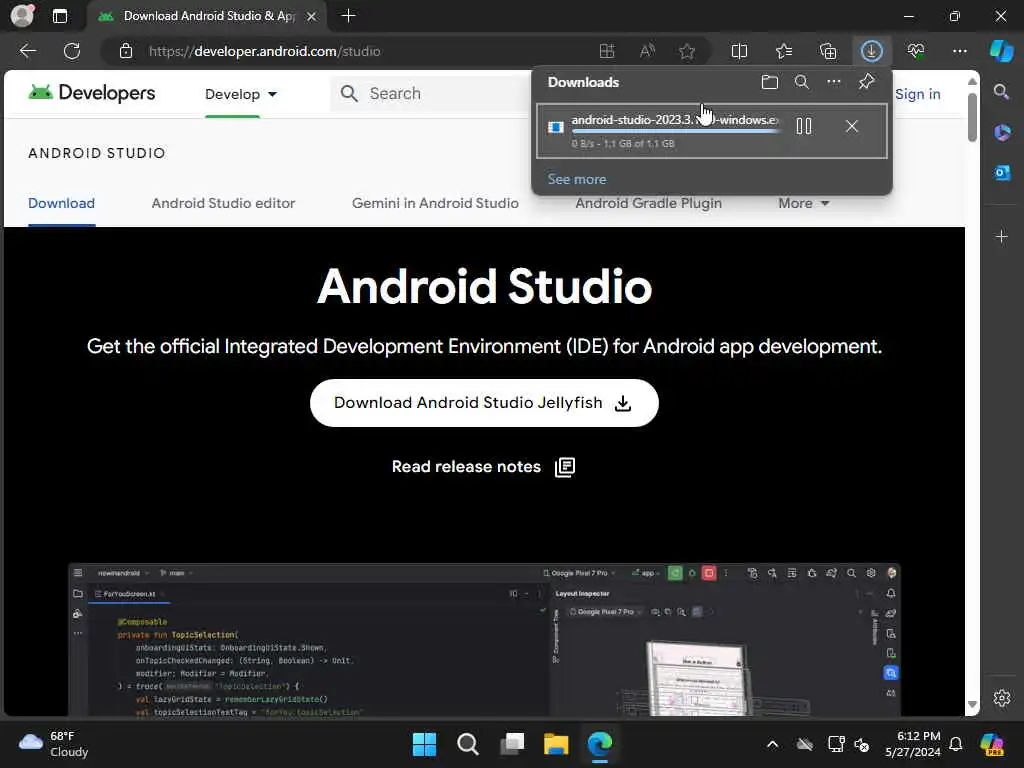Click Download Android Studio Jellyfish button
This screenshot has width=1024, height=768.
coord(484,403)
